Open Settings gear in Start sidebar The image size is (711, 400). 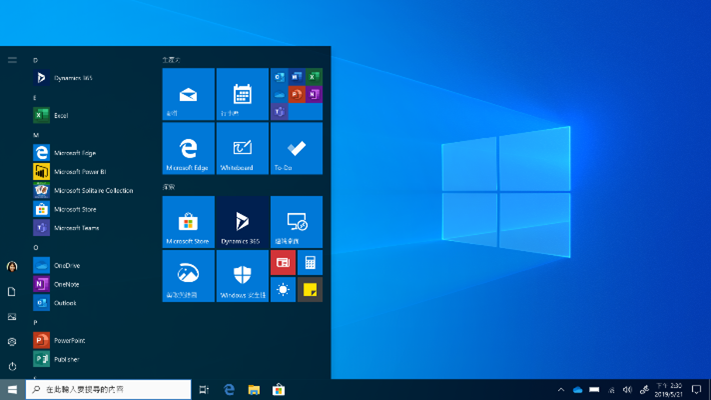tap(12, 341)
